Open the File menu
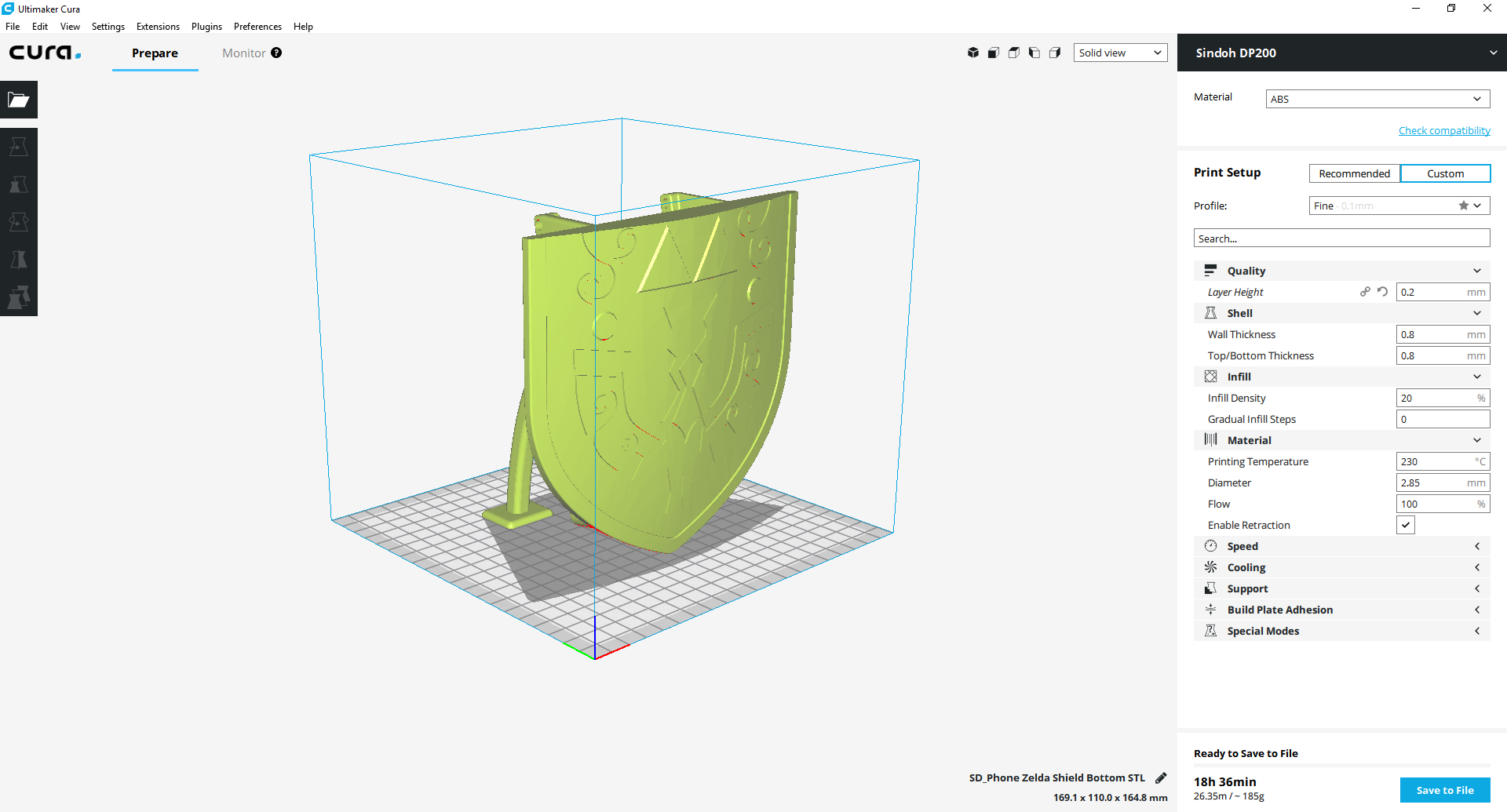 click(13, 26)
